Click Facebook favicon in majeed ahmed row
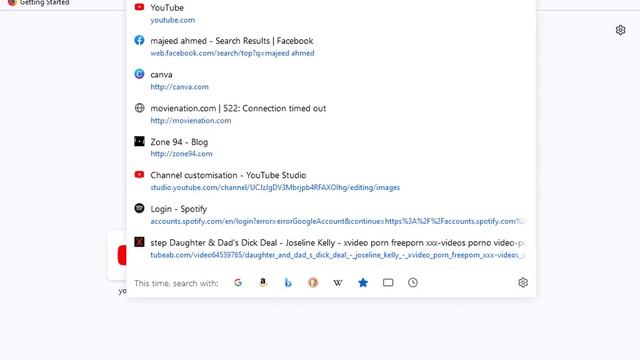 point(139,40)
